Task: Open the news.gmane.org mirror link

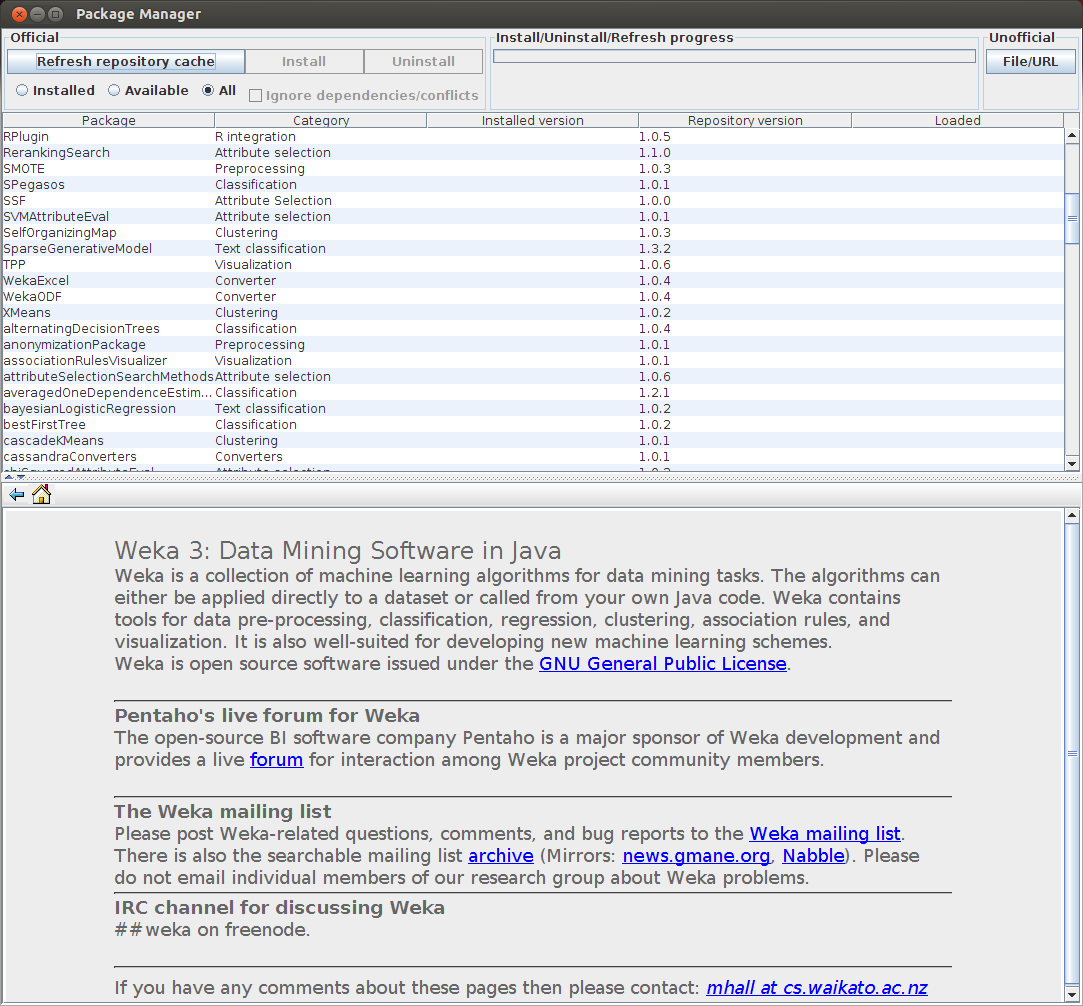Action: pos(696,855)
